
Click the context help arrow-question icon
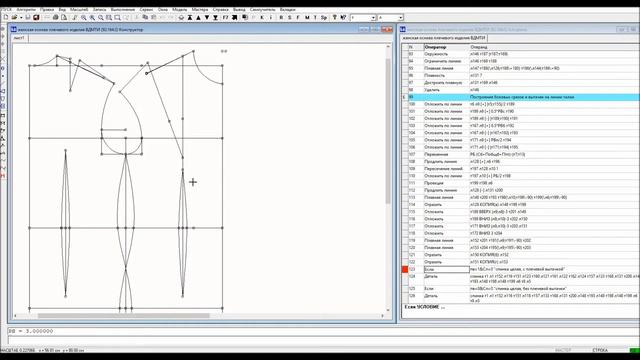coord(343,18)
